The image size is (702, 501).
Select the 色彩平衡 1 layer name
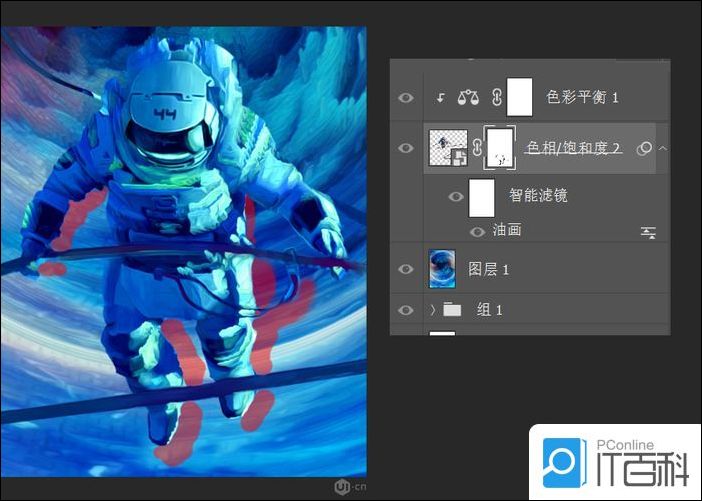(x=582, y=97)
